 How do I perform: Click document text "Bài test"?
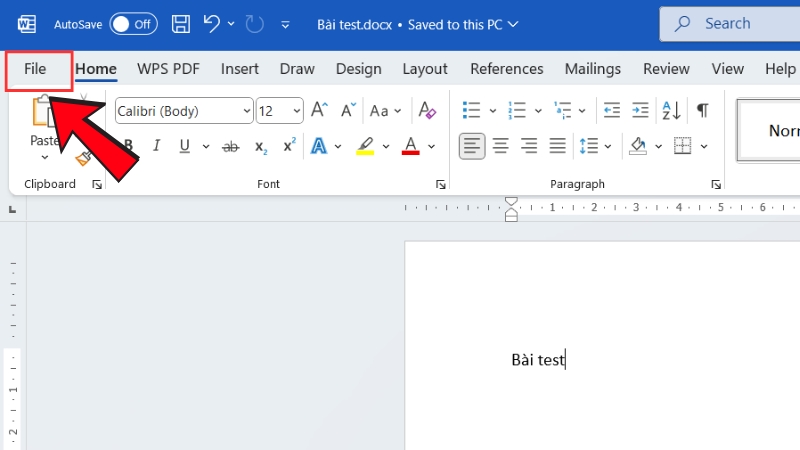coord(538,360)
